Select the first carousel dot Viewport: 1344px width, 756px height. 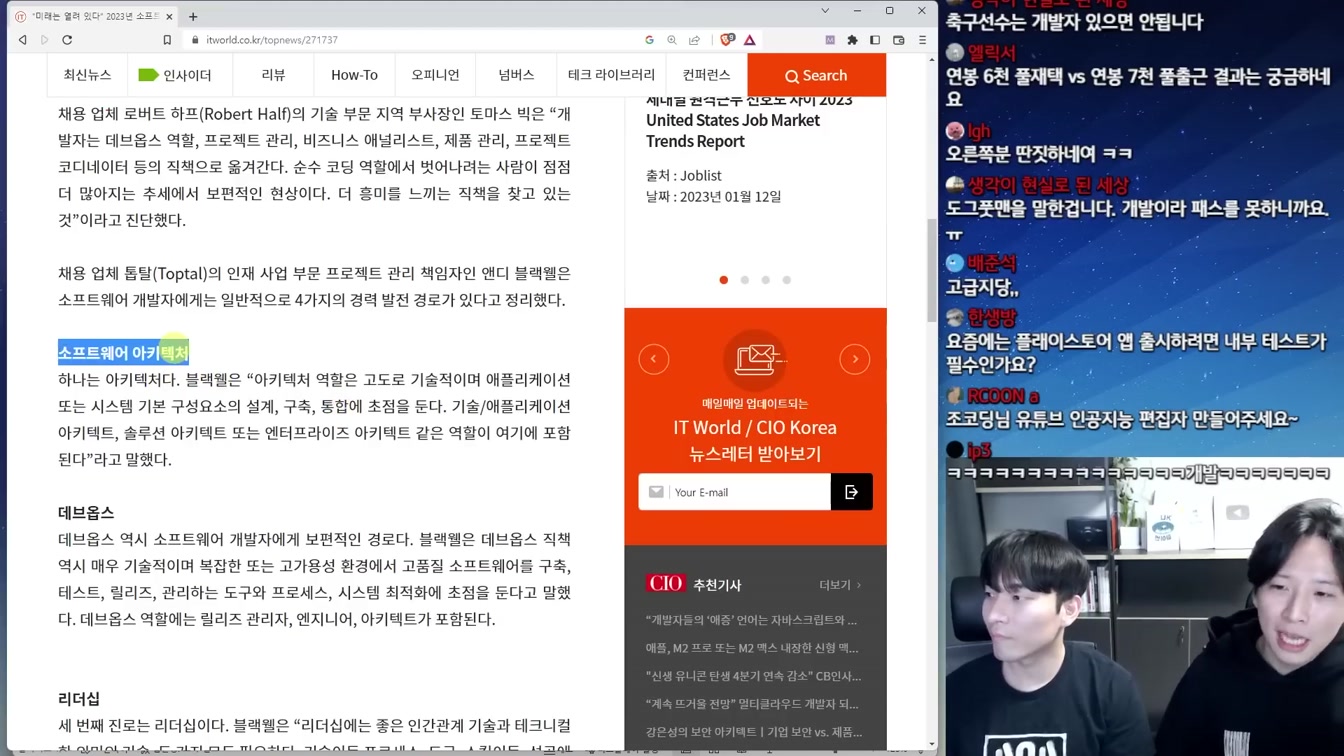(x=724, y=280)
